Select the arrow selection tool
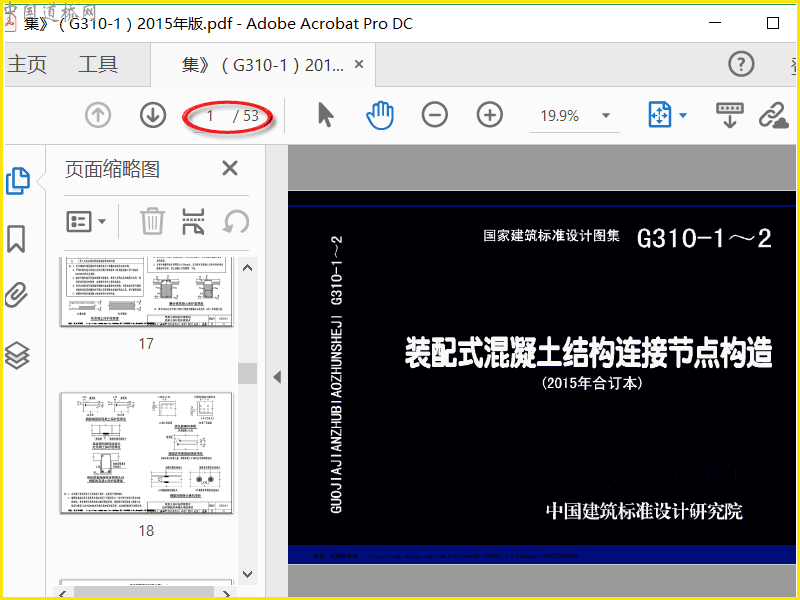The width and height of the screenshot is (800, 600). click(326, 115)
